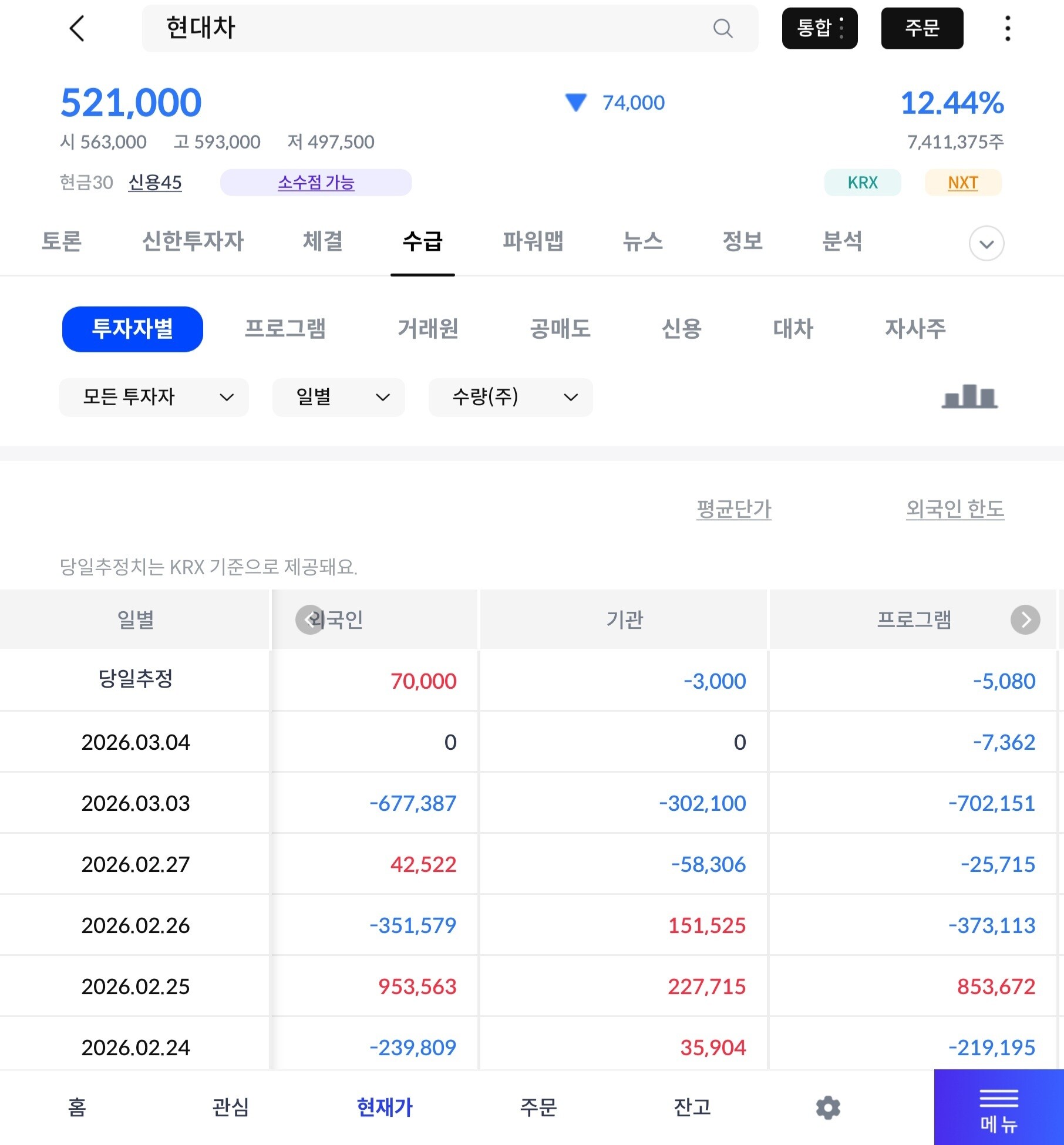Select the 대차 sub-tab
Viewport: 1064px width, 1145px height.
793,329
